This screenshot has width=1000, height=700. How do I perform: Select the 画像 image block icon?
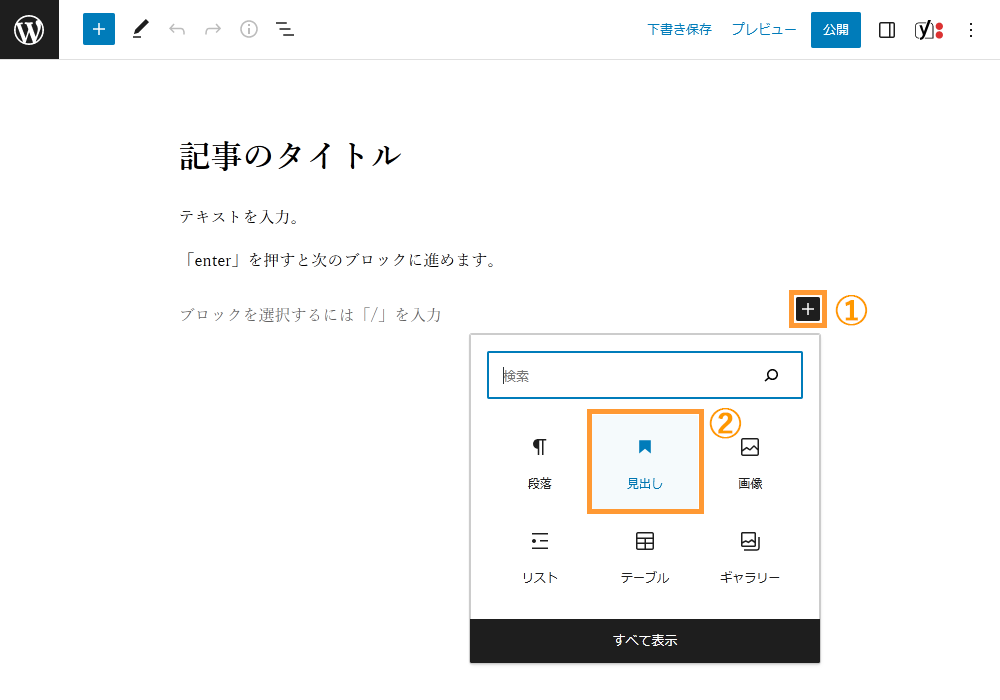[750, 460]
